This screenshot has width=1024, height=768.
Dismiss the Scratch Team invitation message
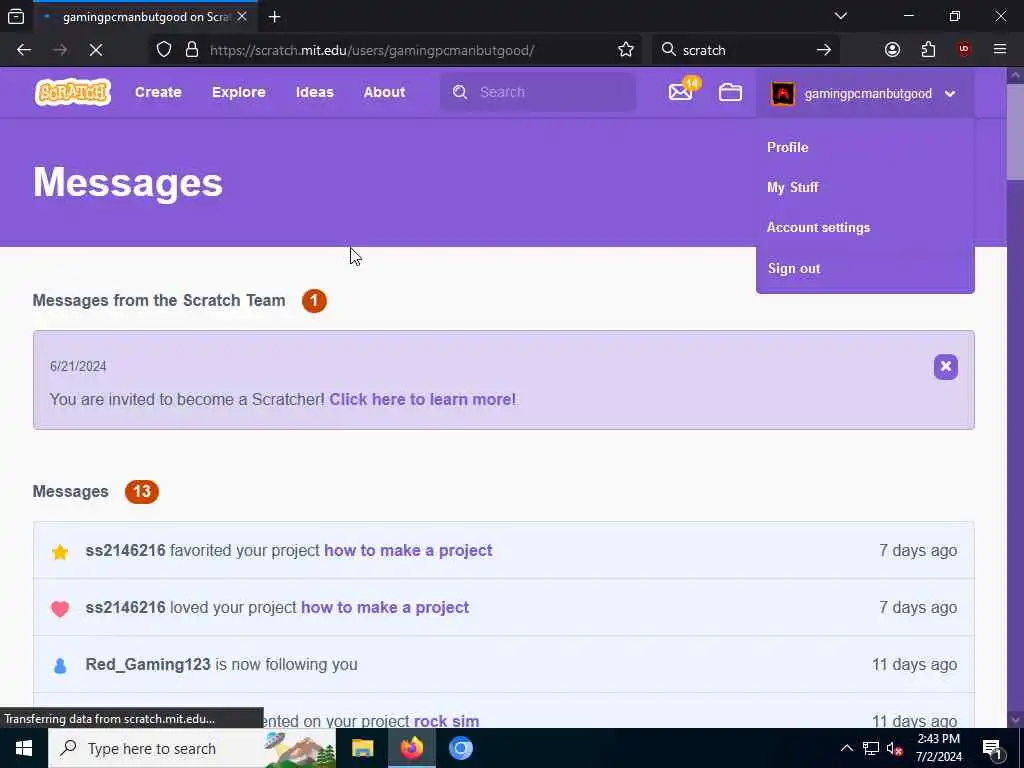pos(946,366)
